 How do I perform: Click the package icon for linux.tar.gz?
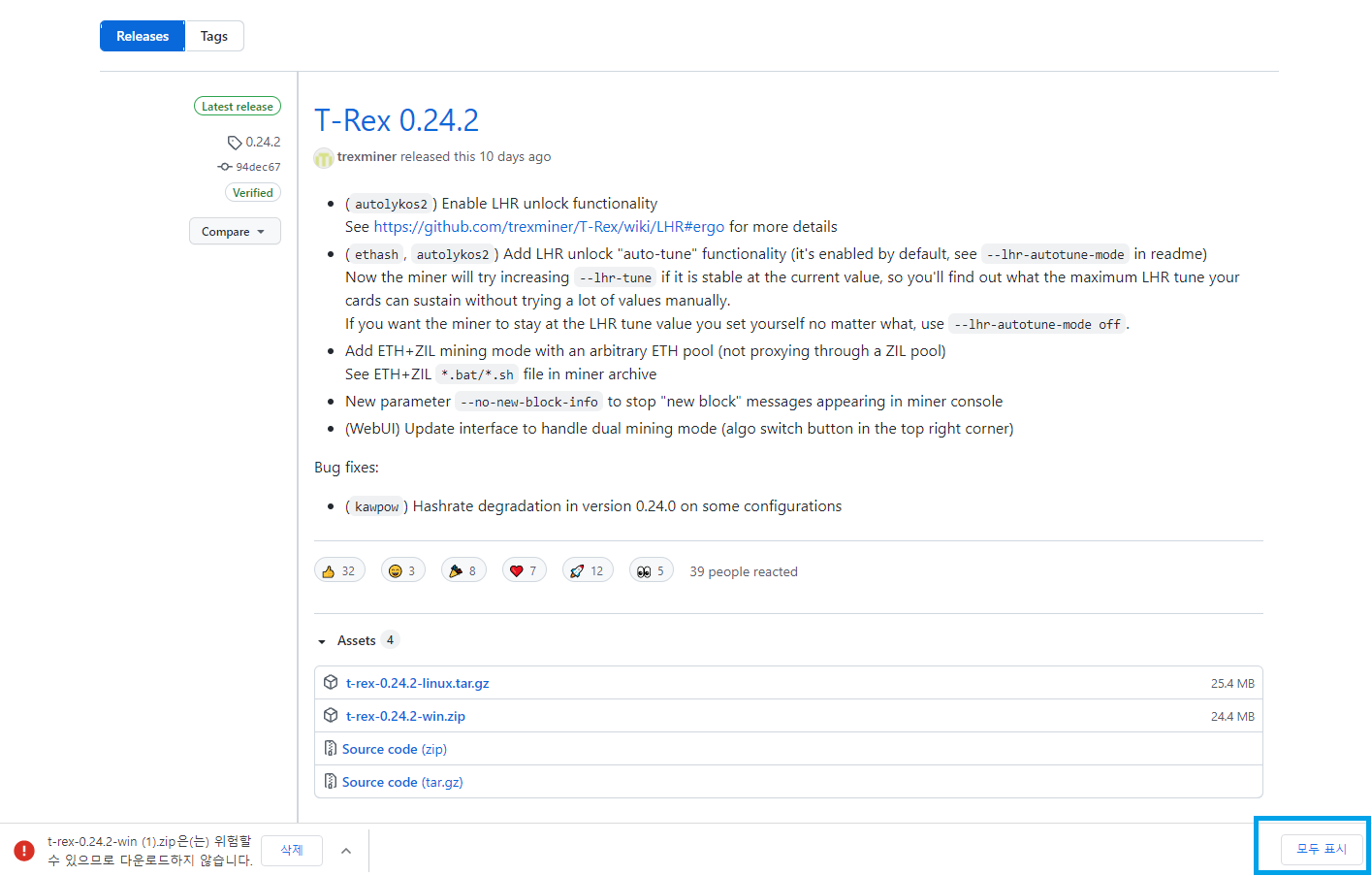[331, 683]
